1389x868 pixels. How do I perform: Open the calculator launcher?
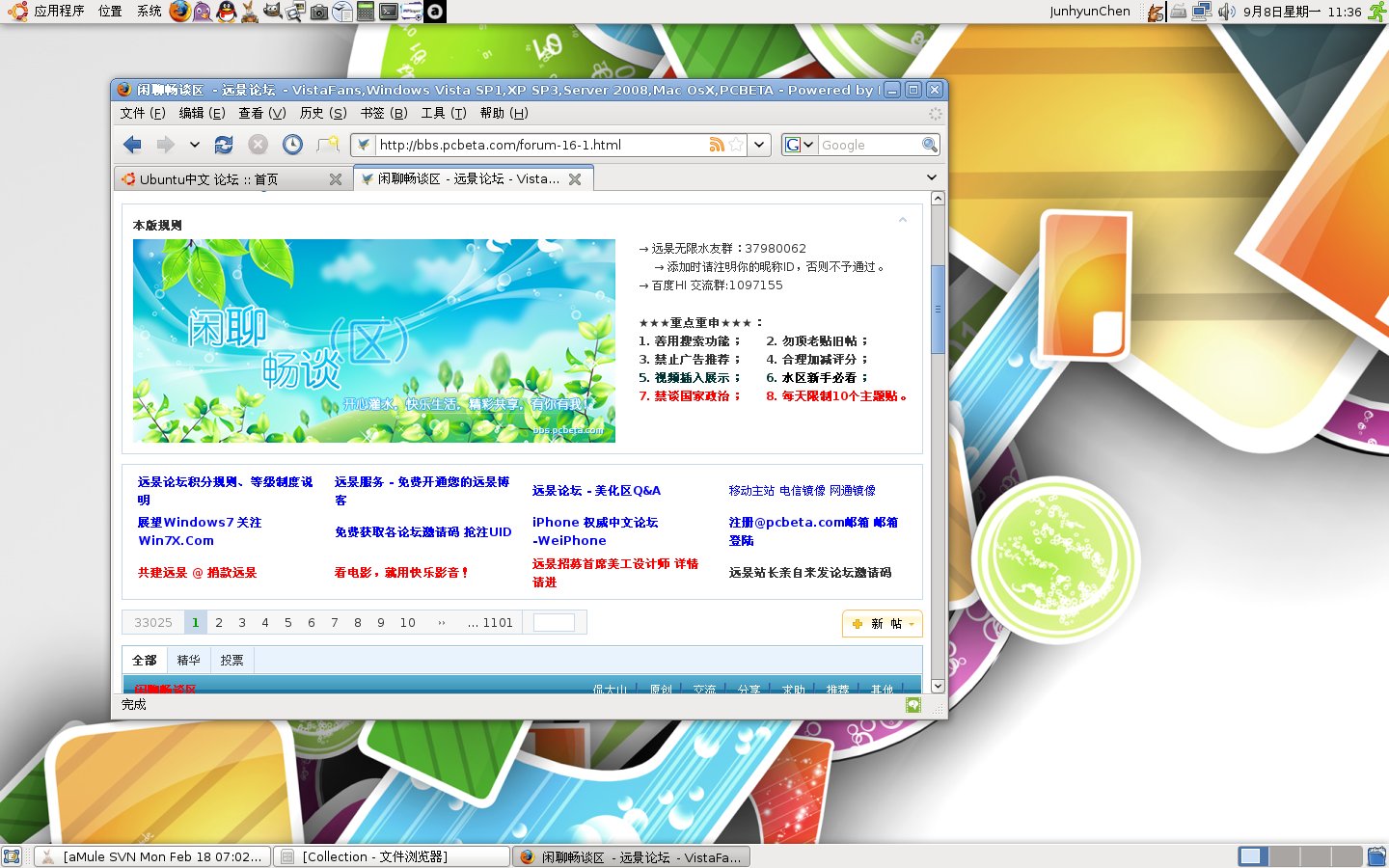click(x=366, y=12)
